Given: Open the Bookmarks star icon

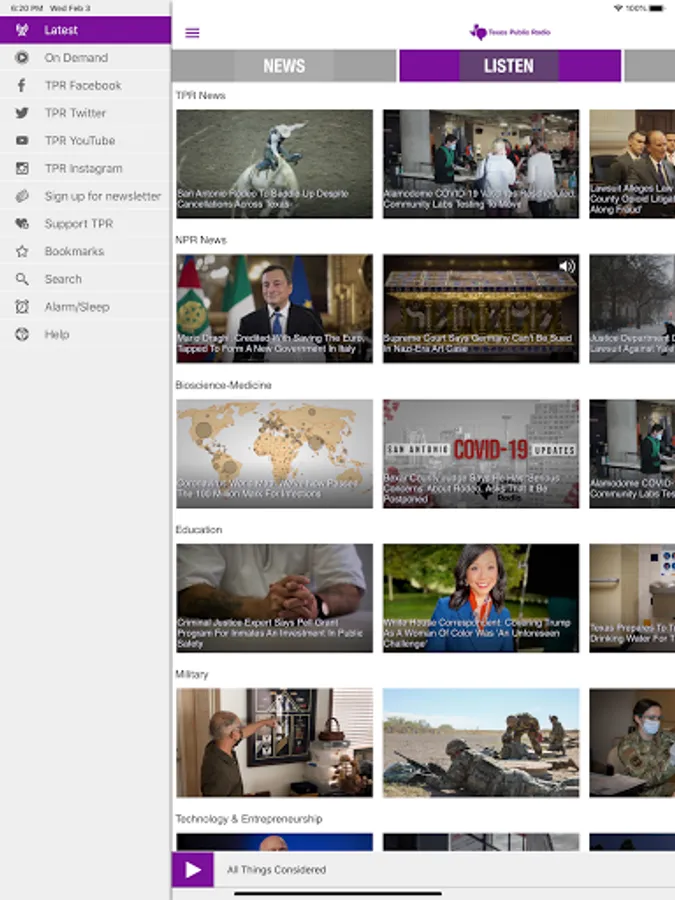Looking at the screenshot, I should pyautogui.click(x=22, y=251).
